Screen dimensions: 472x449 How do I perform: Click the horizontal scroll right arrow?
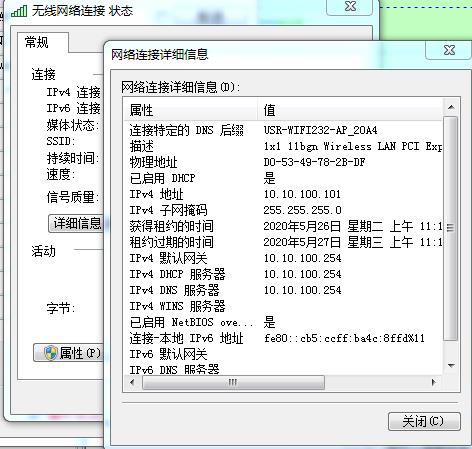[x=434, y=382]
